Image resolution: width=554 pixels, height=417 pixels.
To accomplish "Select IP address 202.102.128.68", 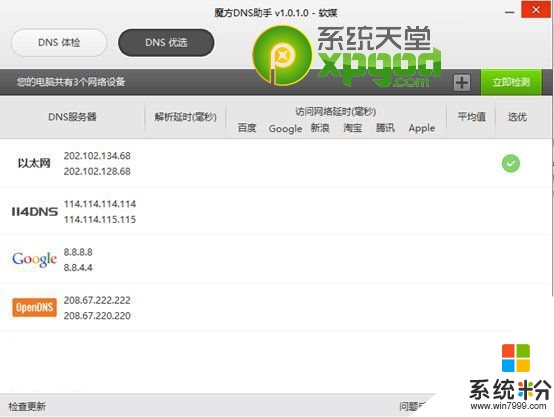I will click(97, 171).
